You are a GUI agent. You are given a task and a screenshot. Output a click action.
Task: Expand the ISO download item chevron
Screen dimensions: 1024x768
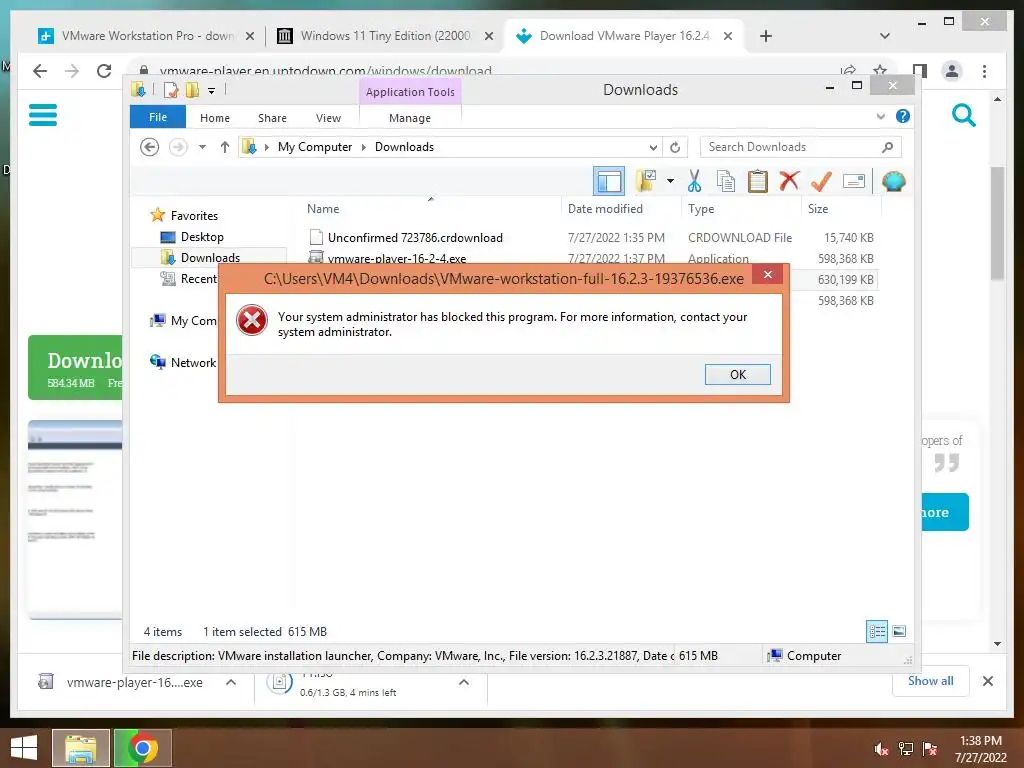coord(464,682)
